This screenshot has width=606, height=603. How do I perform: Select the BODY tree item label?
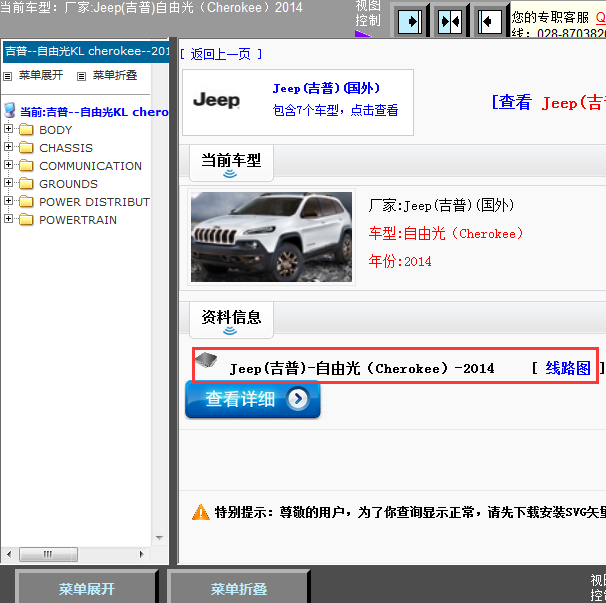(56, 130)
